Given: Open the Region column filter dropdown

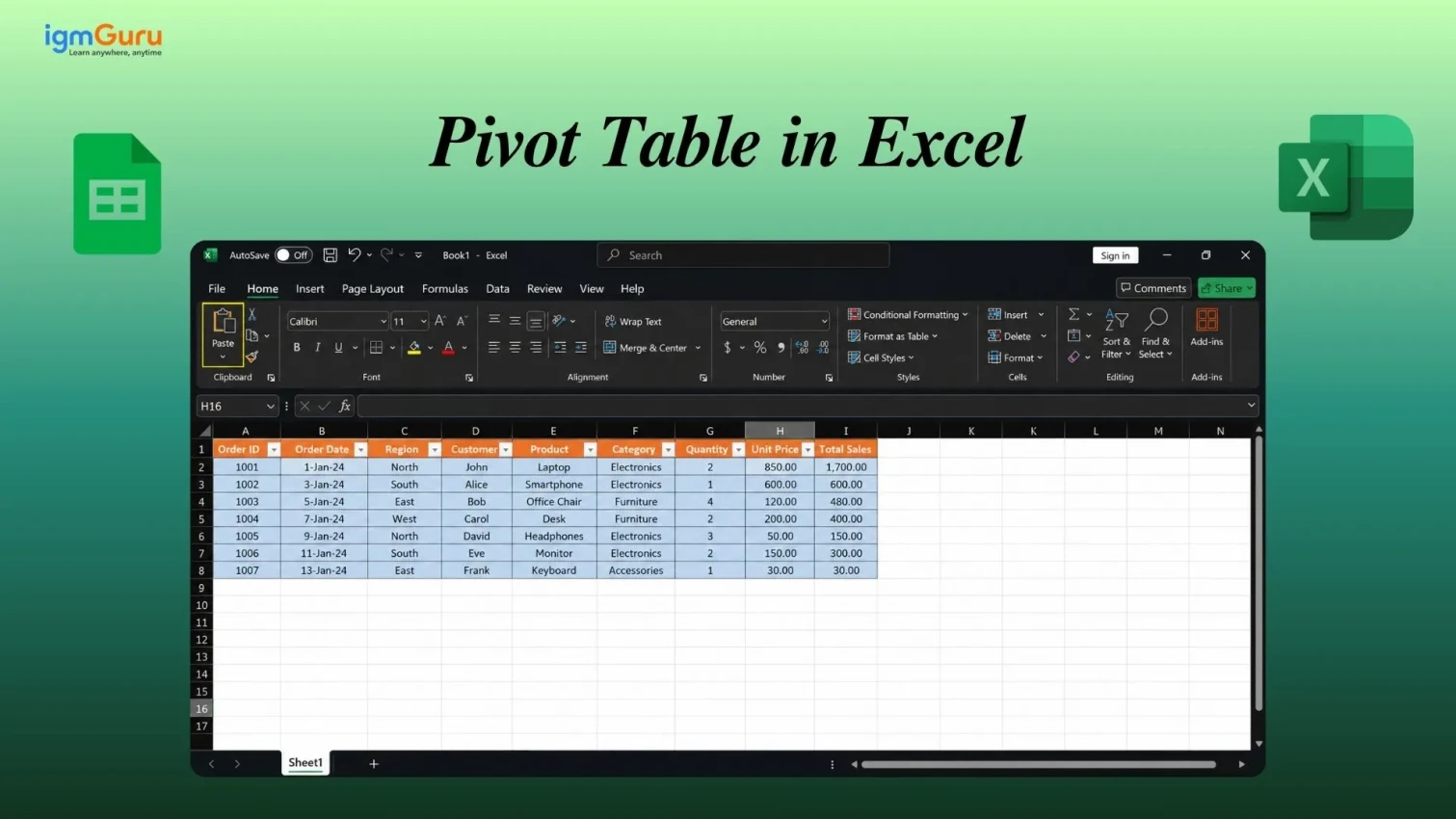Looking at the screenshot, I should click(x=435, y=450).
